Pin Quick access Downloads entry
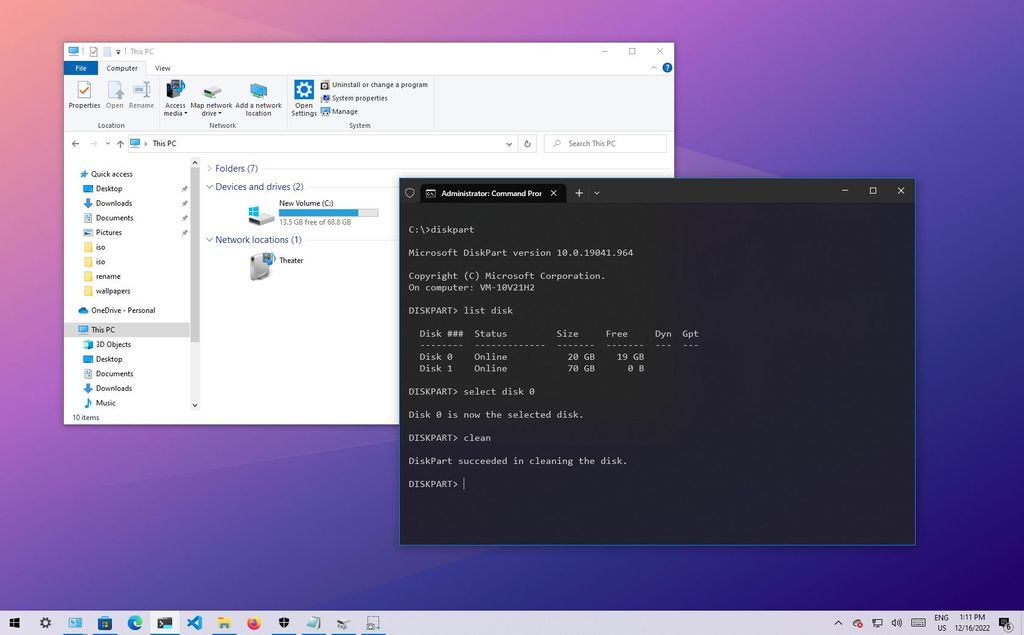 point(184,203)
